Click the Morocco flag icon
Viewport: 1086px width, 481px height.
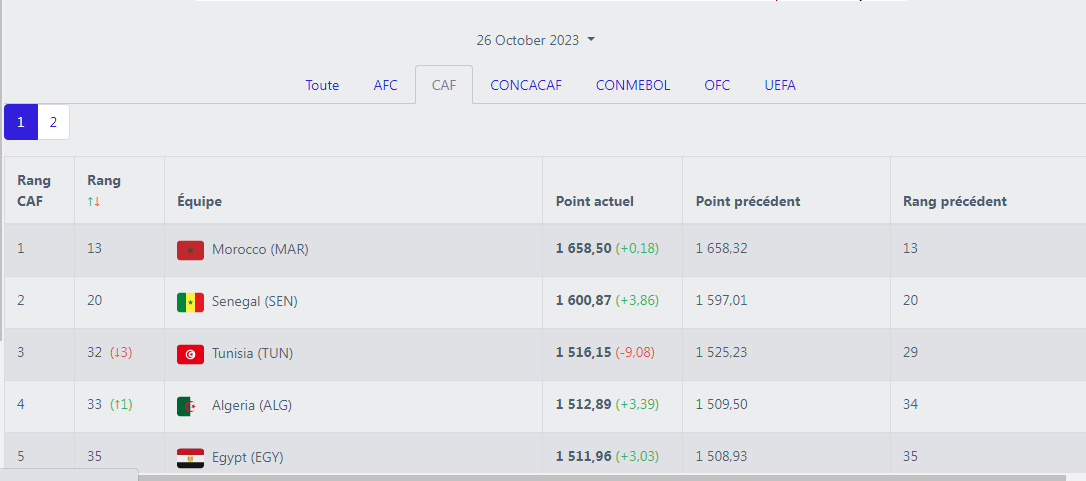190,250
